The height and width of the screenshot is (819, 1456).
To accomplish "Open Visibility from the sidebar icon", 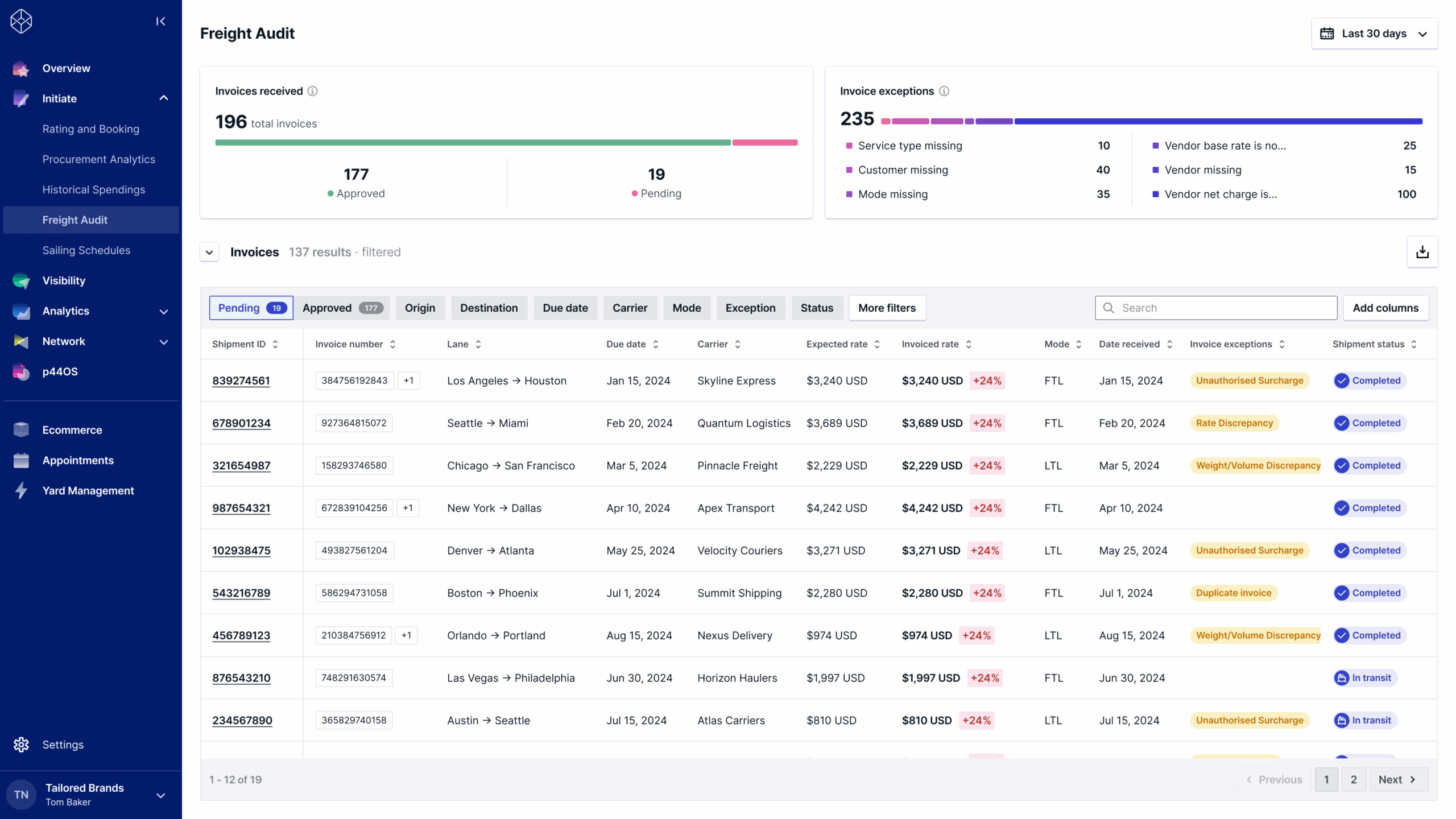I will click(21, 280).
